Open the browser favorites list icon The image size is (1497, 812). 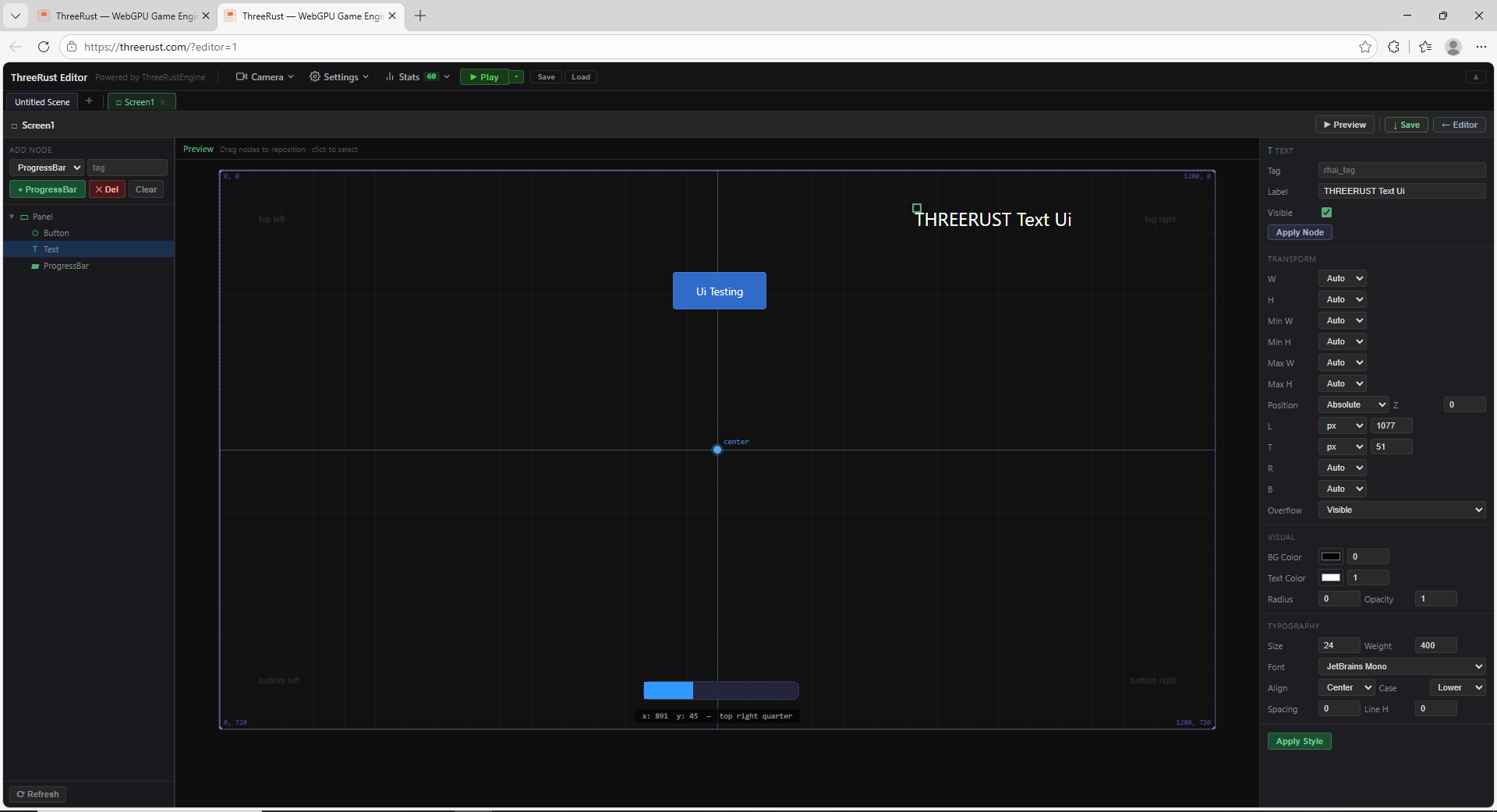click(1425, 47)
